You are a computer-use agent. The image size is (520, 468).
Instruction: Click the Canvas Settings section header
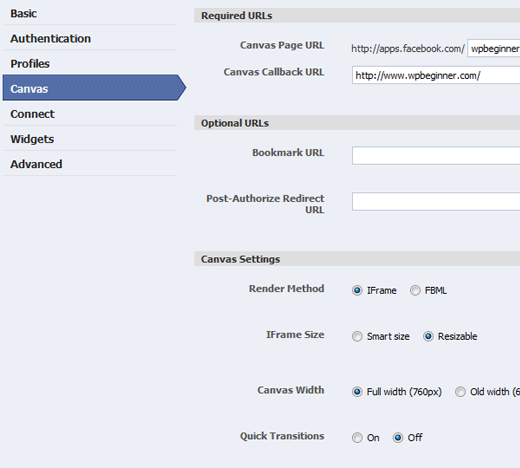pyautogui.click(x=357, y=259)
